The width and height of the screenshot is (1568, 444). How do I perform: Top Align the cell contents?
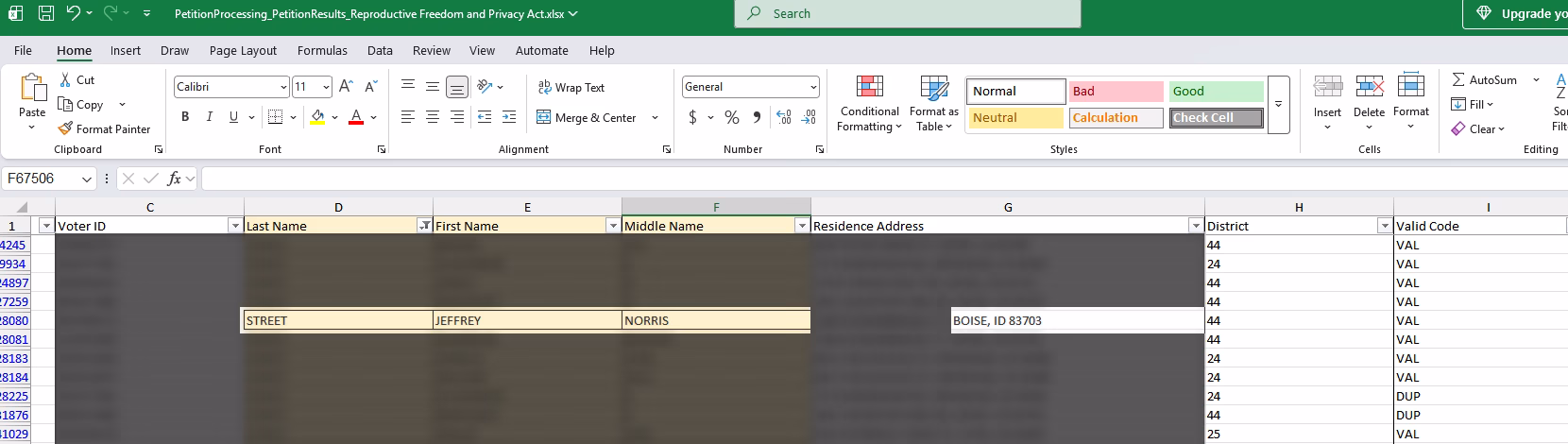coord(408,87)
